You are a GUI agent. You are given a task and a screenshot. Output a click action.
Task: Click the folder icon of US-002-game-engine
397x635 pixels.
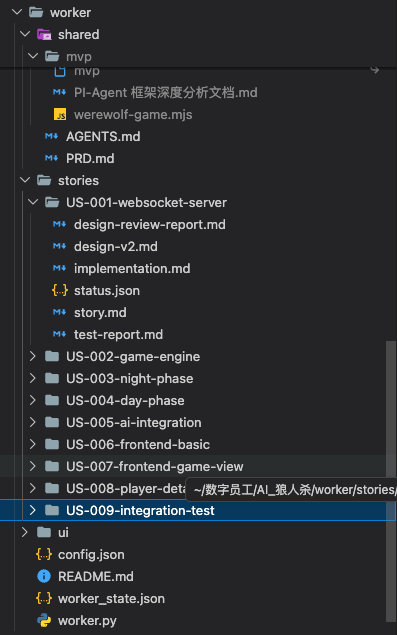click(x=52, y=356)
